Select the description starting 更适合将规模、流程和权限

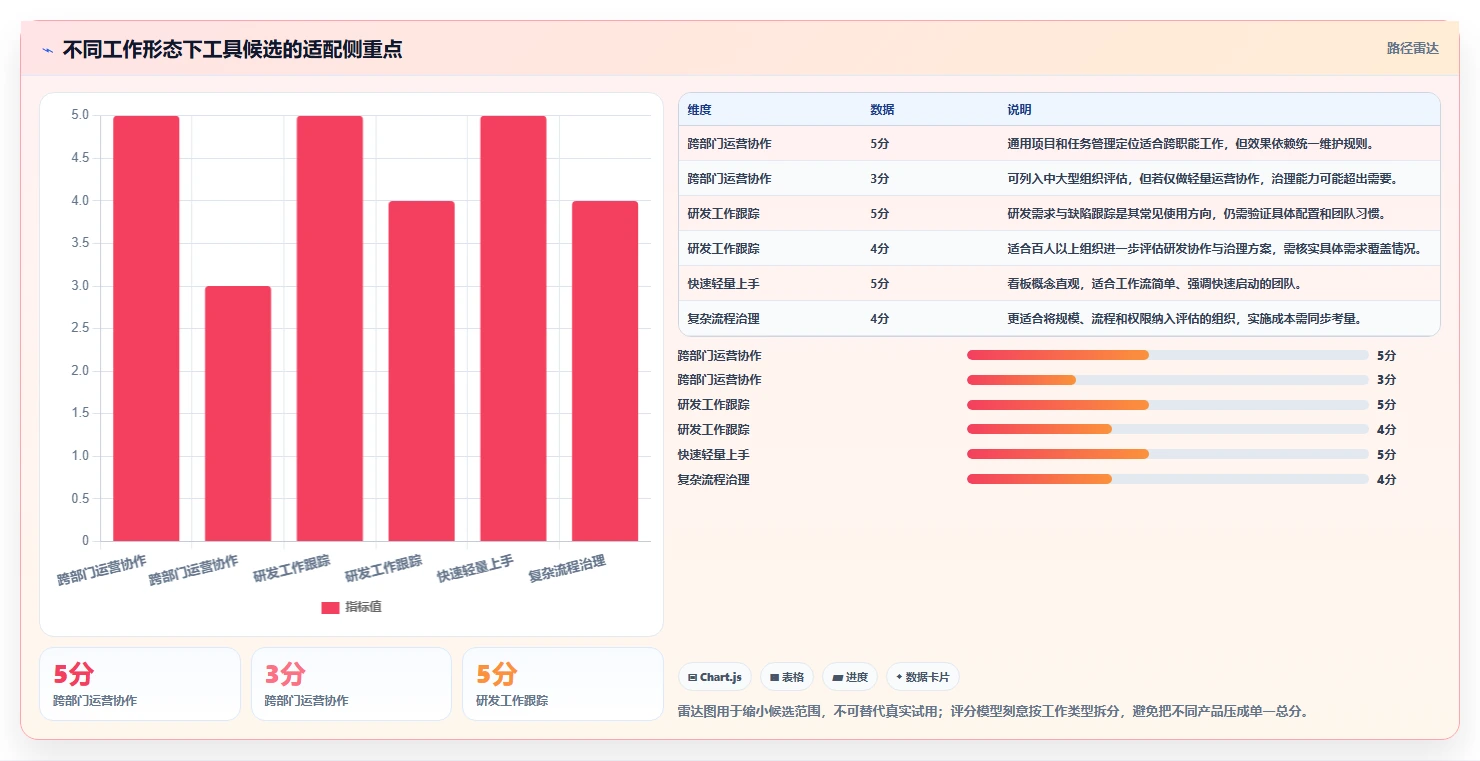tap(1185, 319)
